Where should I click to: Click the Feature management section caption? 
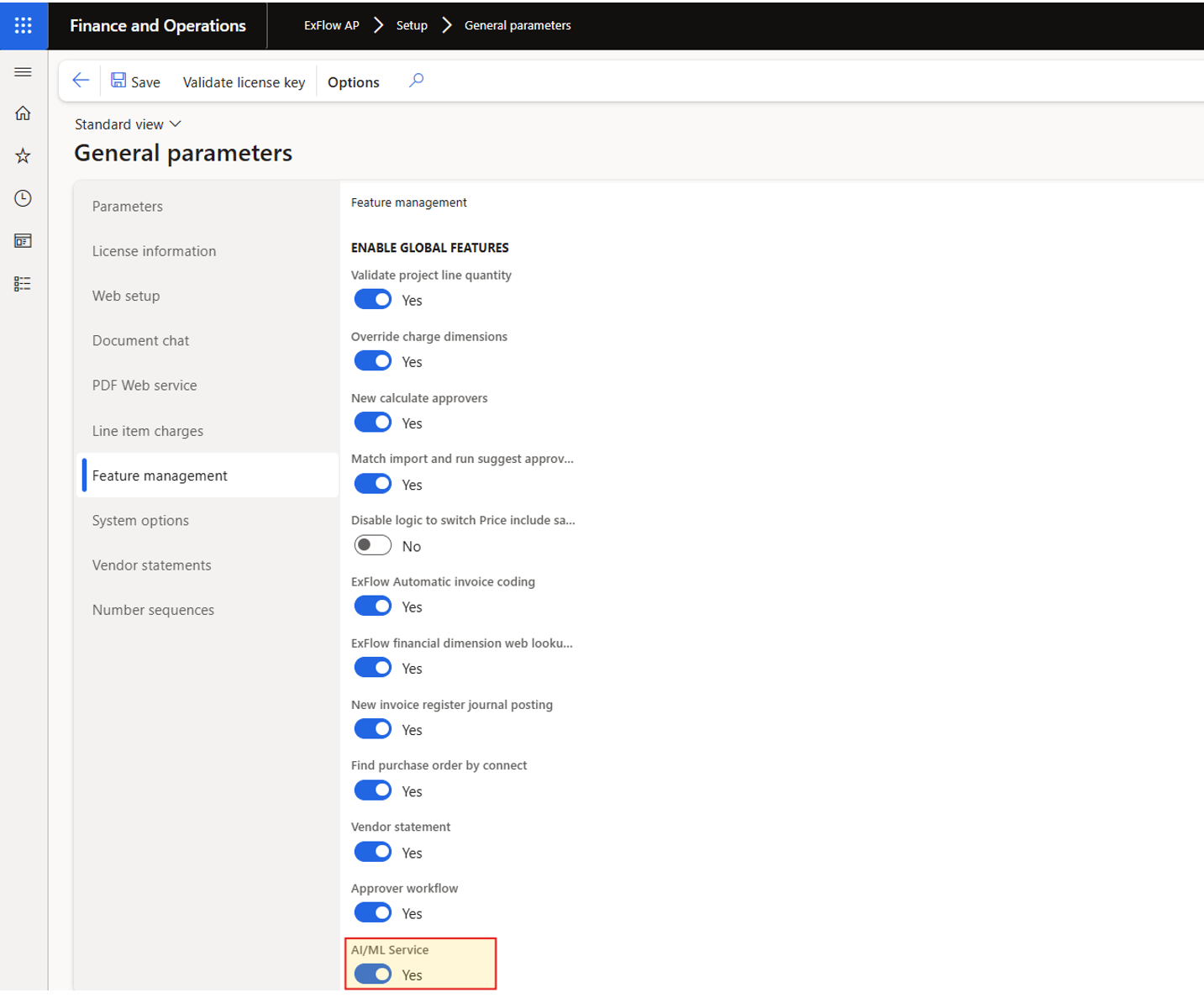point(409,202)
